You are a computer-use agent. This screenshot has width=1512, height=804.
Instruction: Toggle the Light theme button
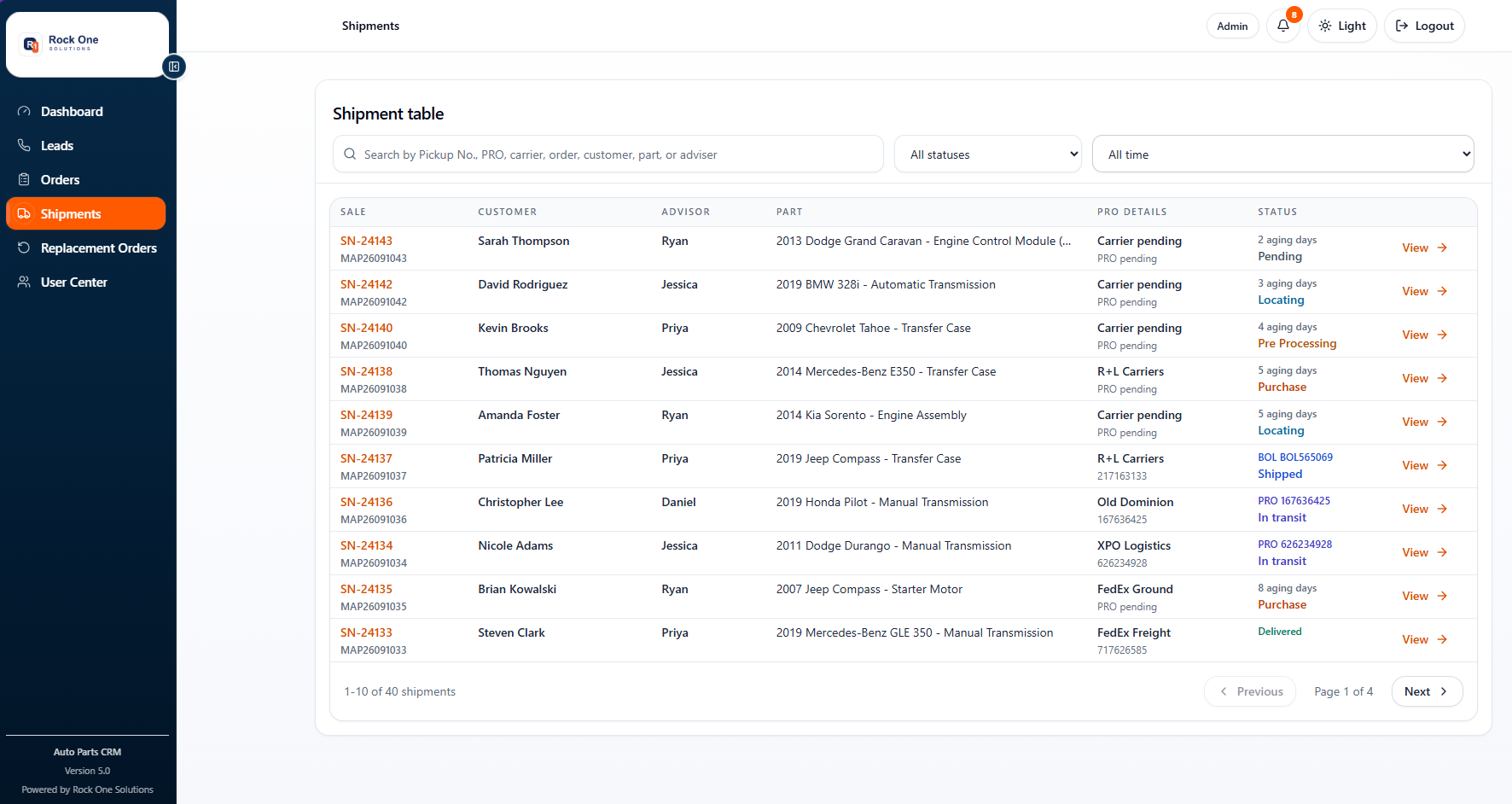point(1341,26)
